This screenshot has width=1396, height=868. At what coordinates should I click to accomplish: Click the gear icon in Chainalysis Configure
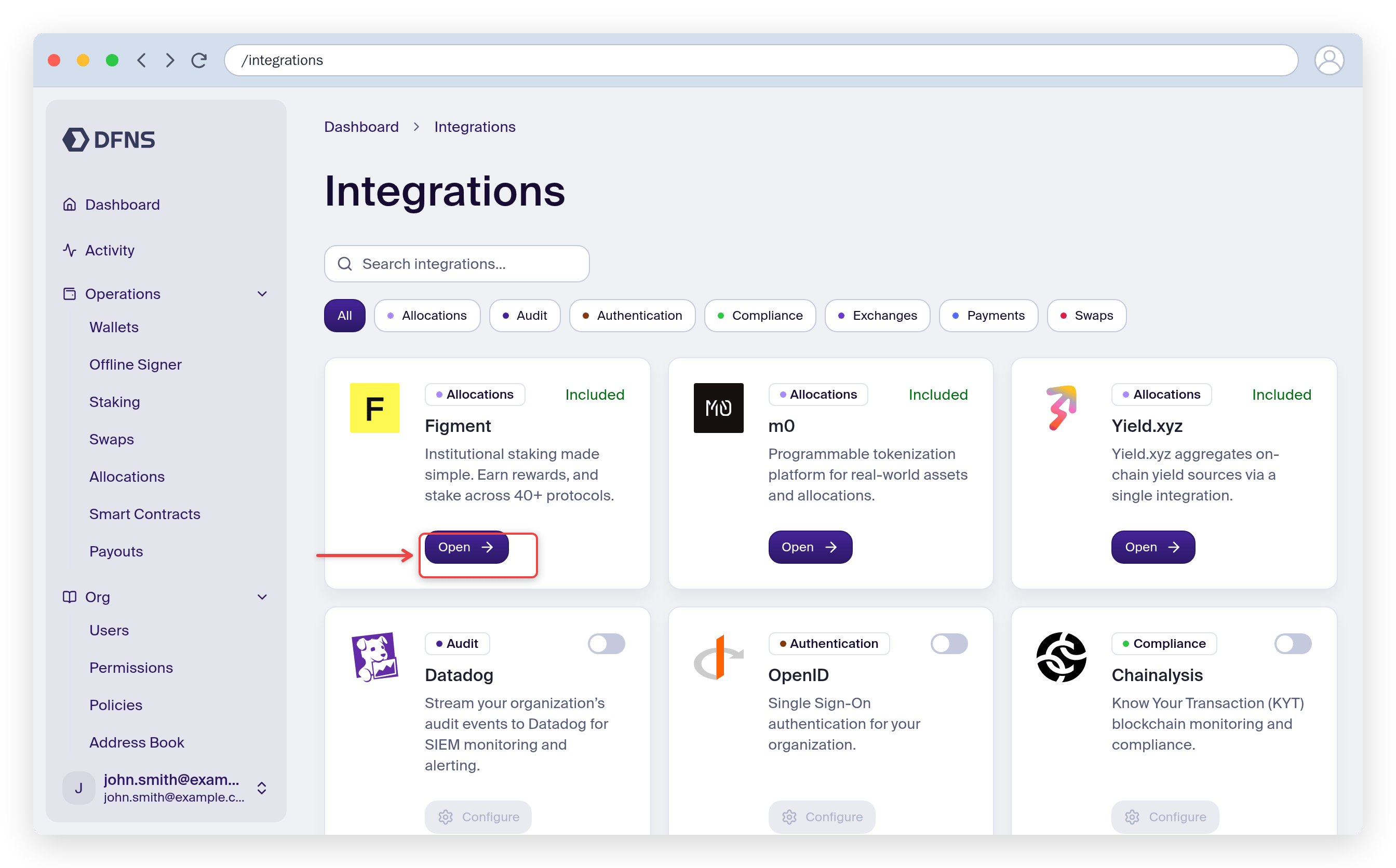click(1132, 817)
